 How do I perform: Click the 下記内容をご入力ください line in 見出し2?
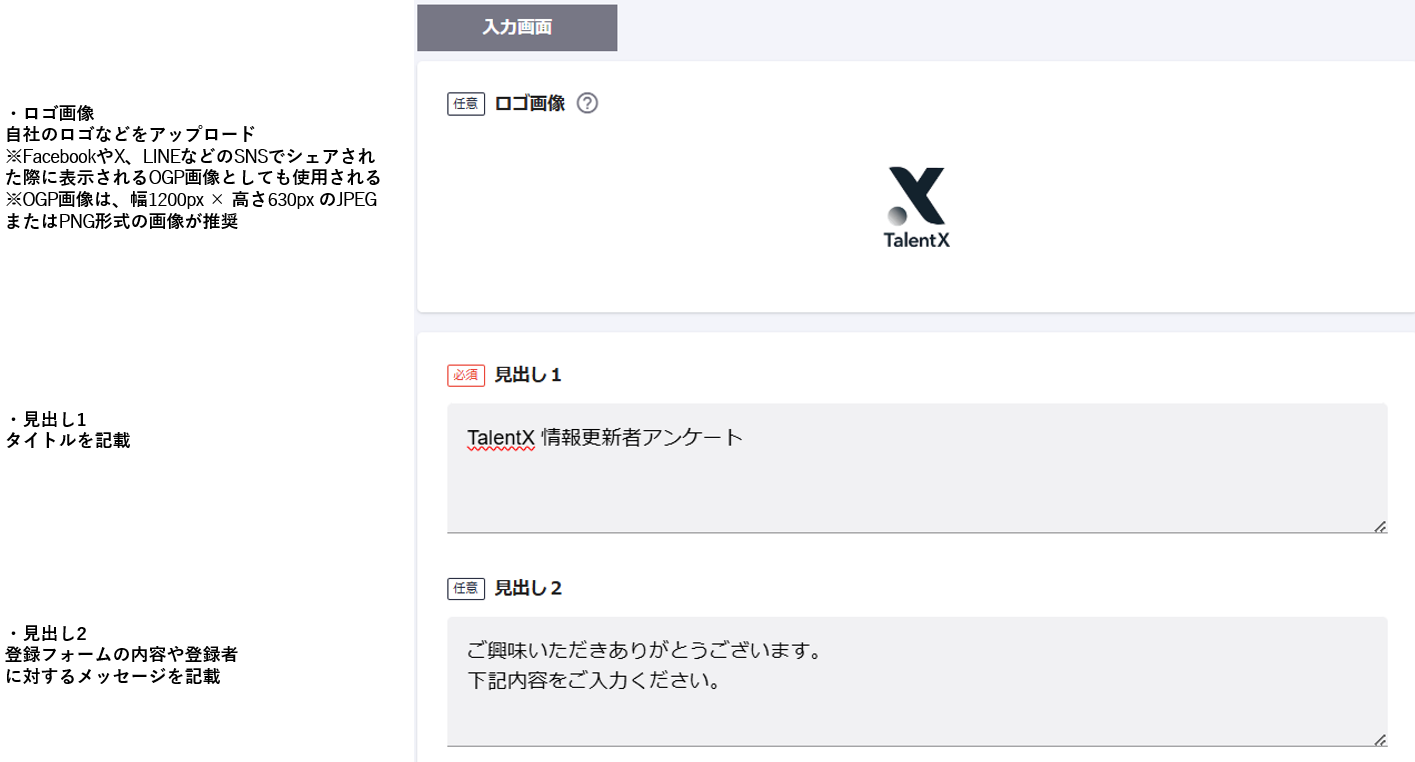tap(594, 682)
